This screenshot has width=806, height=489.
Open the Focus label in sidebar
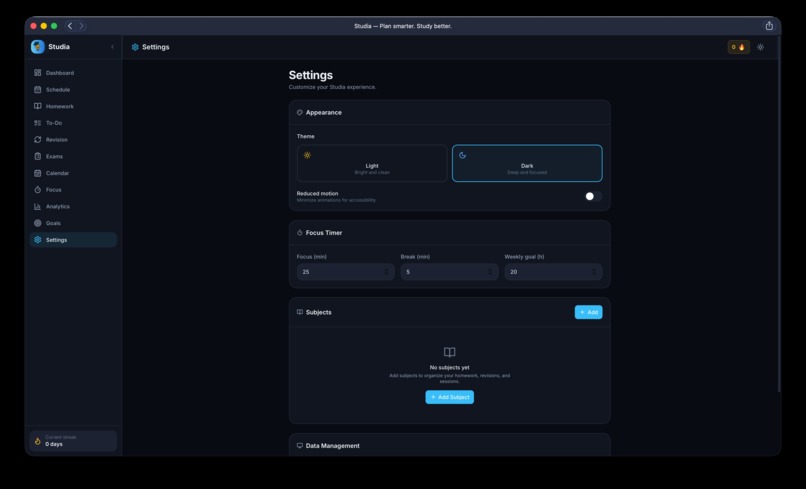coord(53,190)
